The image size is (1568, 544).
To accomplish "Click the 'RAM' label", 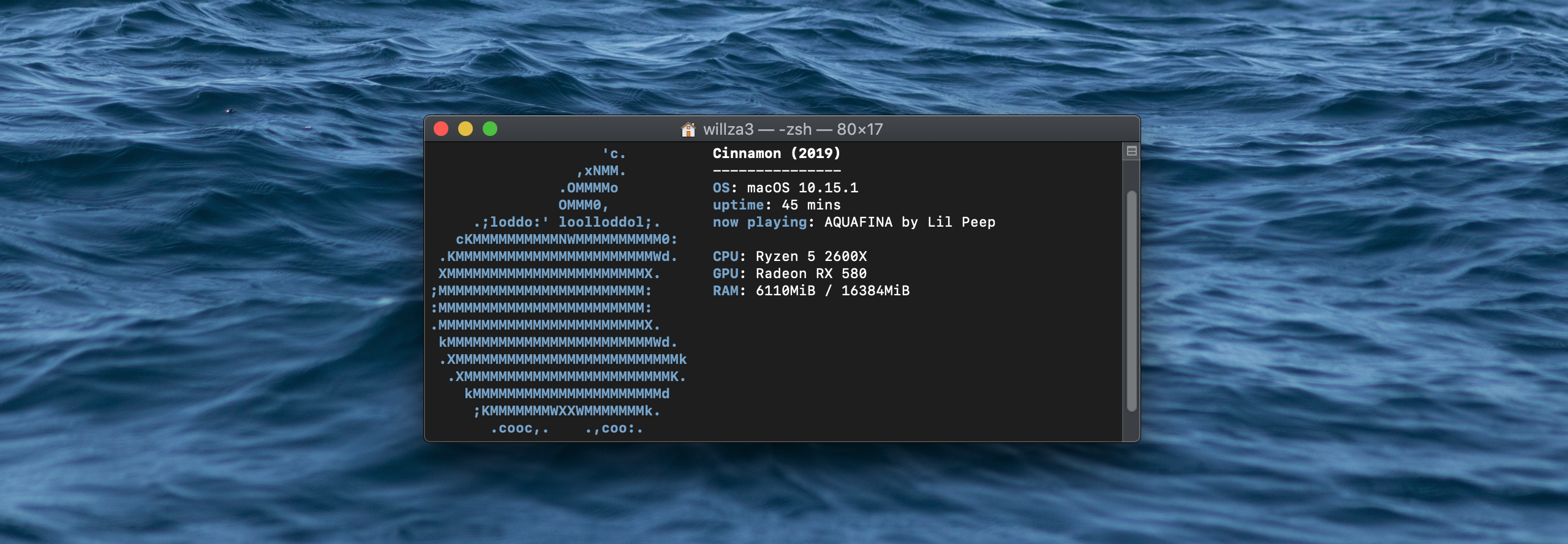I will [x=725, y=290].
